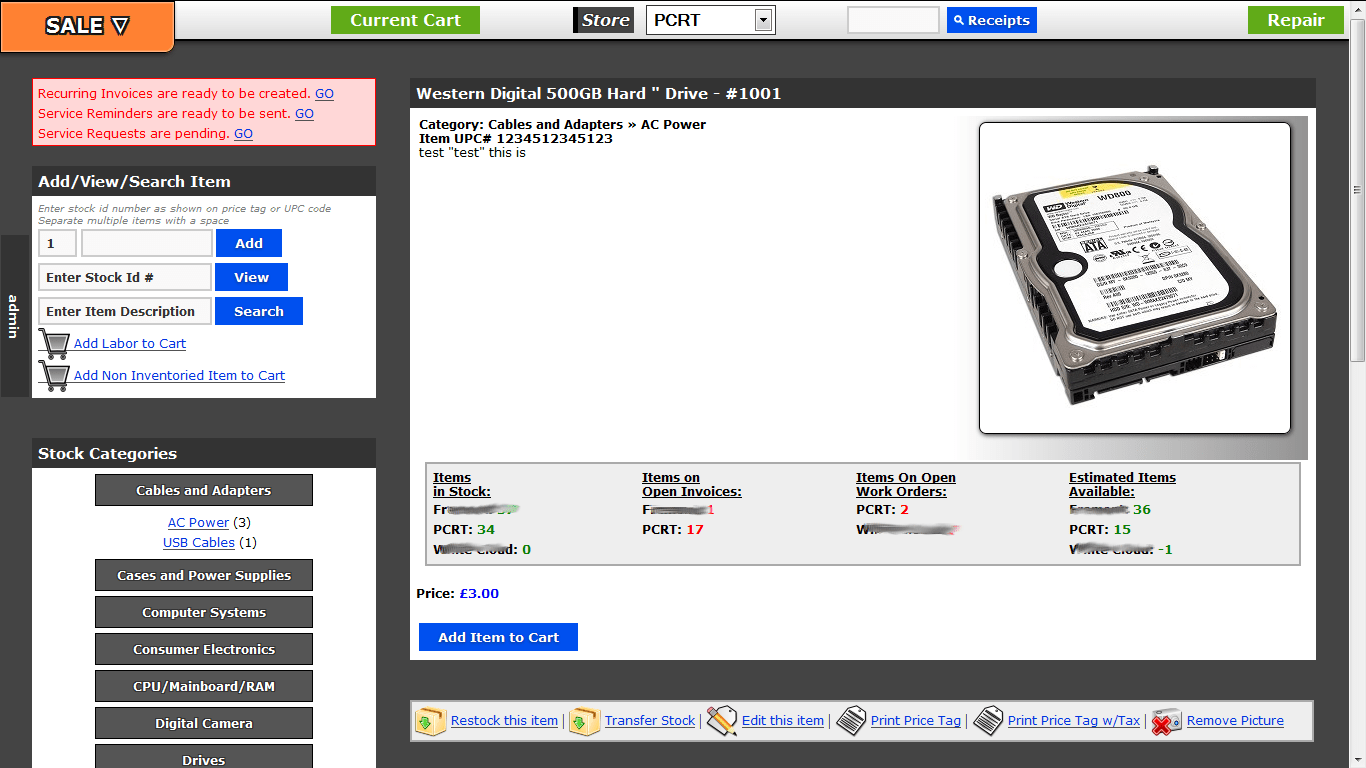This screenshot has width=1366, height=768.
Task: Click GO for Recurring Invoices
Action: pyautogui.click(x=324, y=94)
